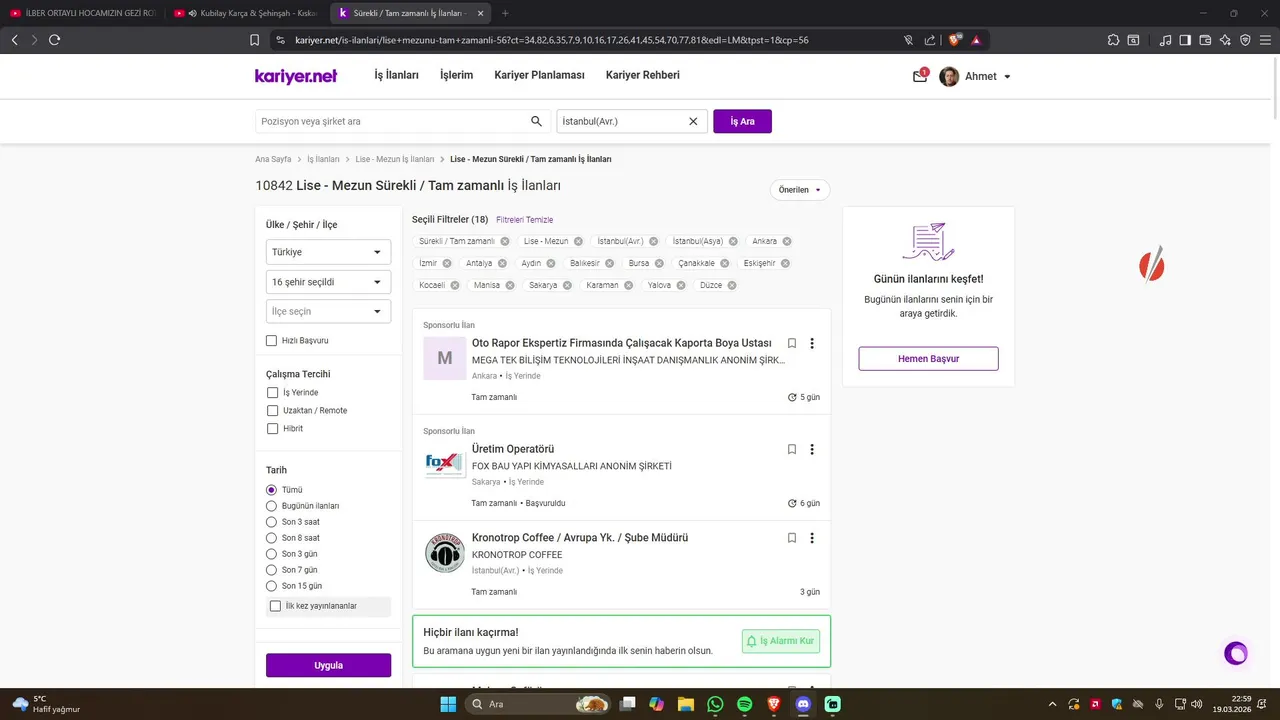Check İlk kez yayınlananlar option
This screenshot has height=720, width=1280.
click(276, 606)
